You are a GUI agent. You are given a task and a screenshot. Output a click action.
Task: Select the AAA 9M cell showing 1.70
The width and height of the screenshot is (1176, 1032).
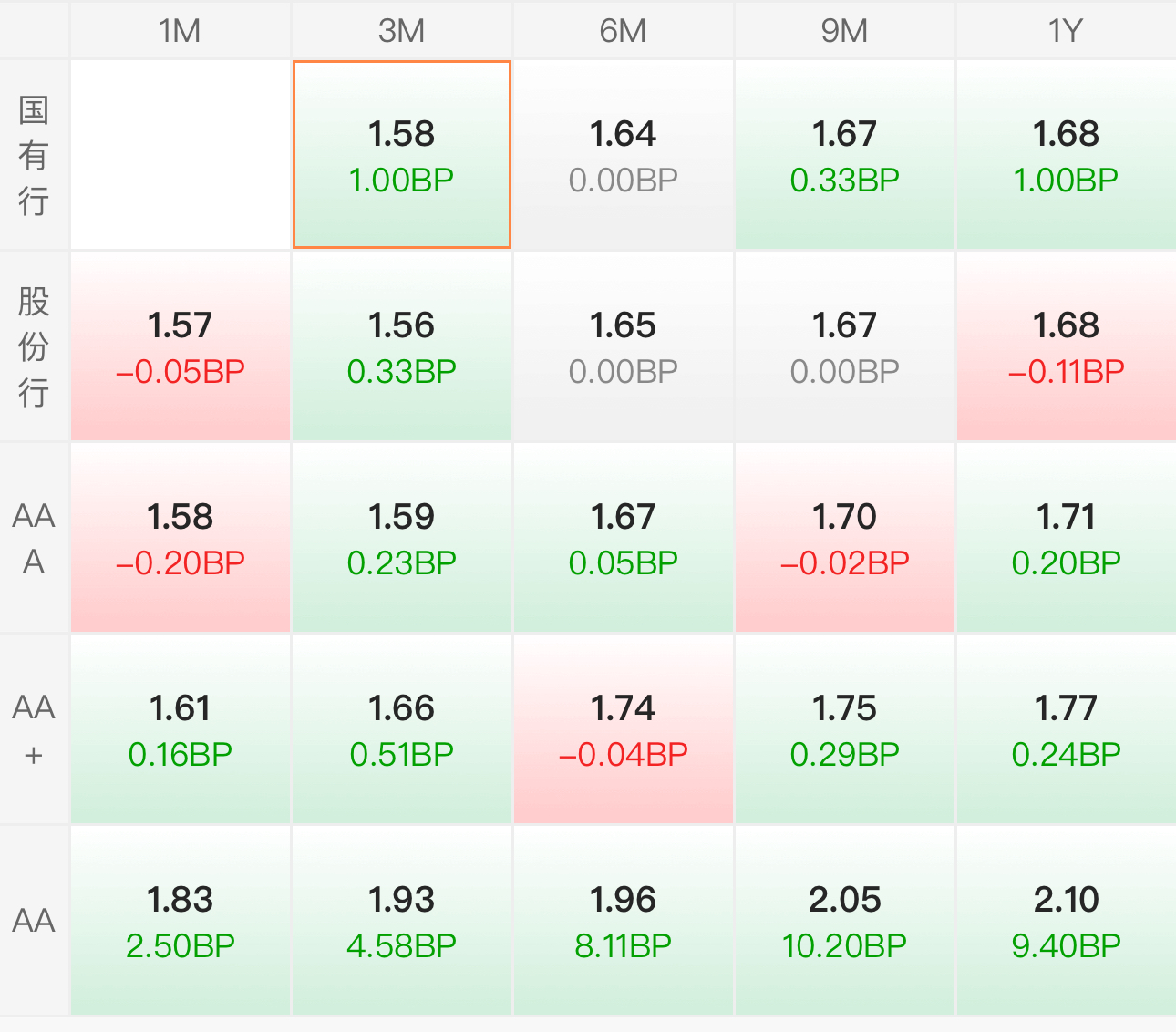click(x=845, y=538)
